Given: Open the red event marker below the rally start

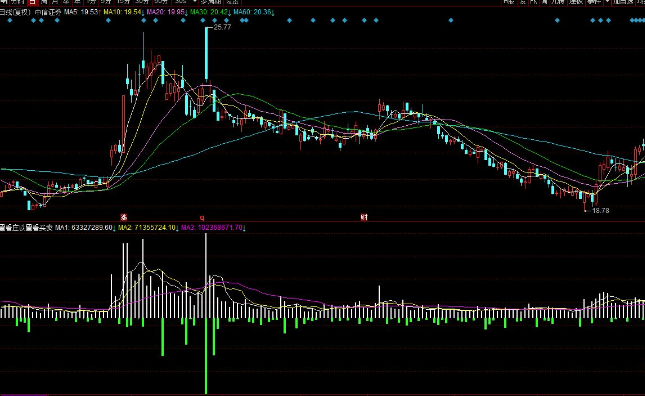Looking at the screenshot, I should 123,217.
